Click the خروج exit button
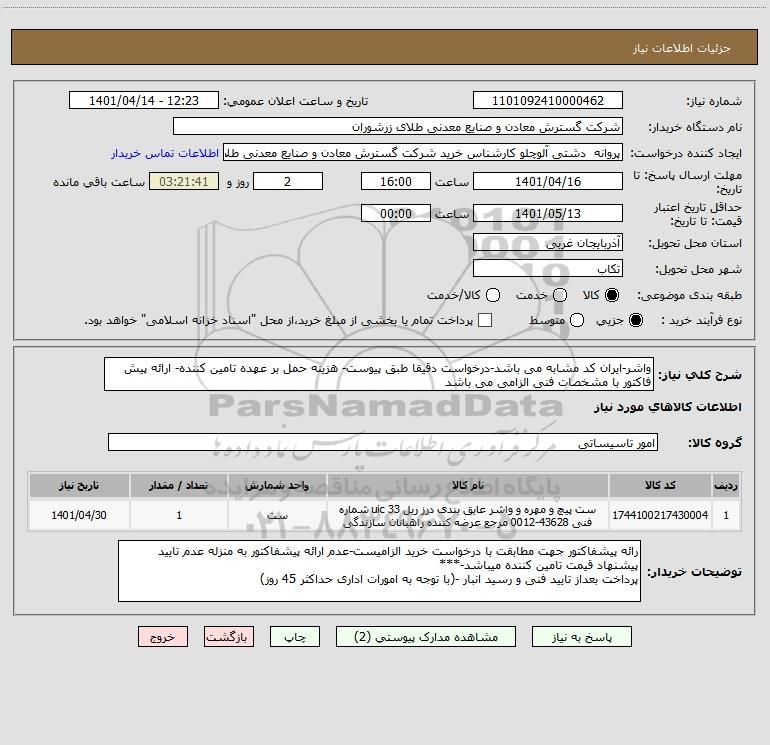The height and width of the screenshot is (745, 770). (163, 637)
